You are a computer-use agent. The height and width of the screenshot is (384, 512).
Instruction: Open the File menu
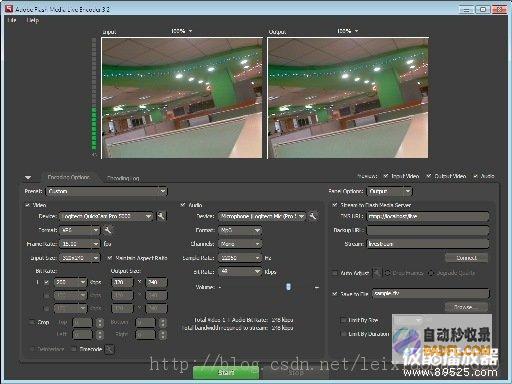[x=12, y=20]
